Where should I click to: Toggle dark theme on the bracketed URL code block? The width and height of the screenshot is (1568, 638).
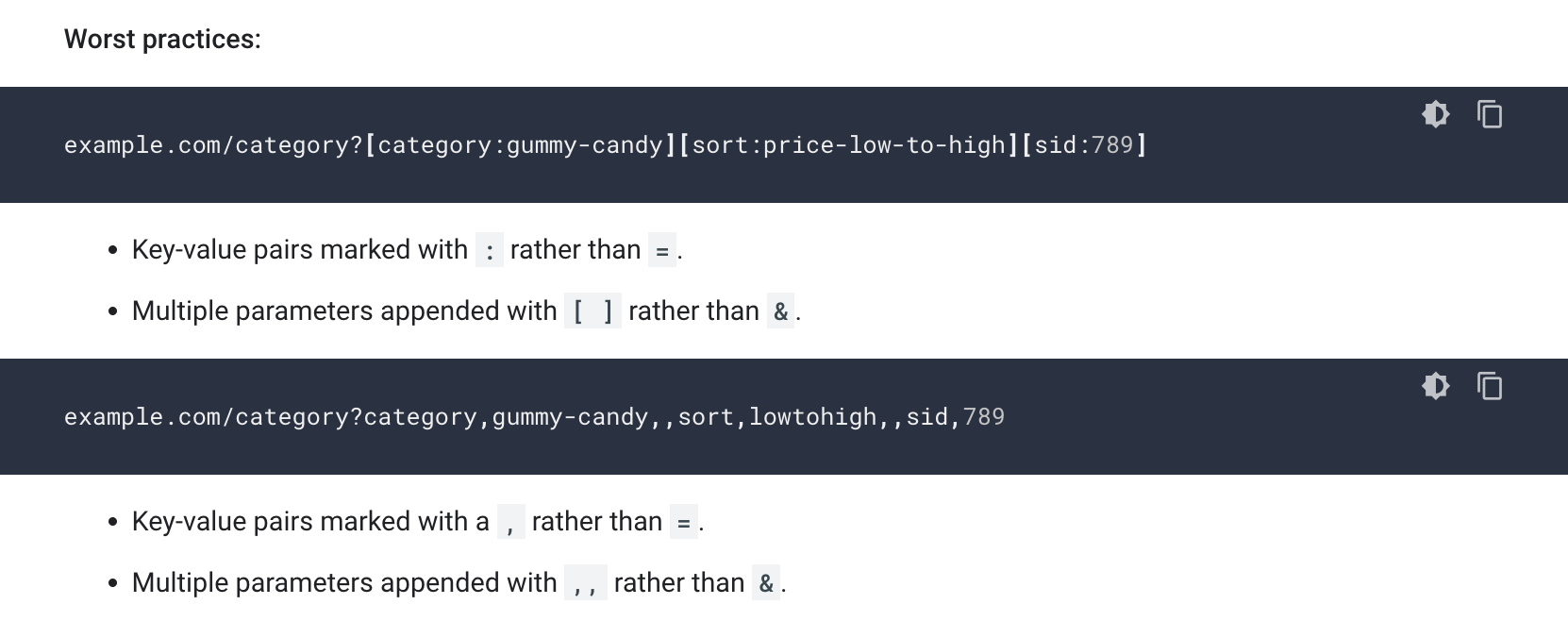point(1435,114)
